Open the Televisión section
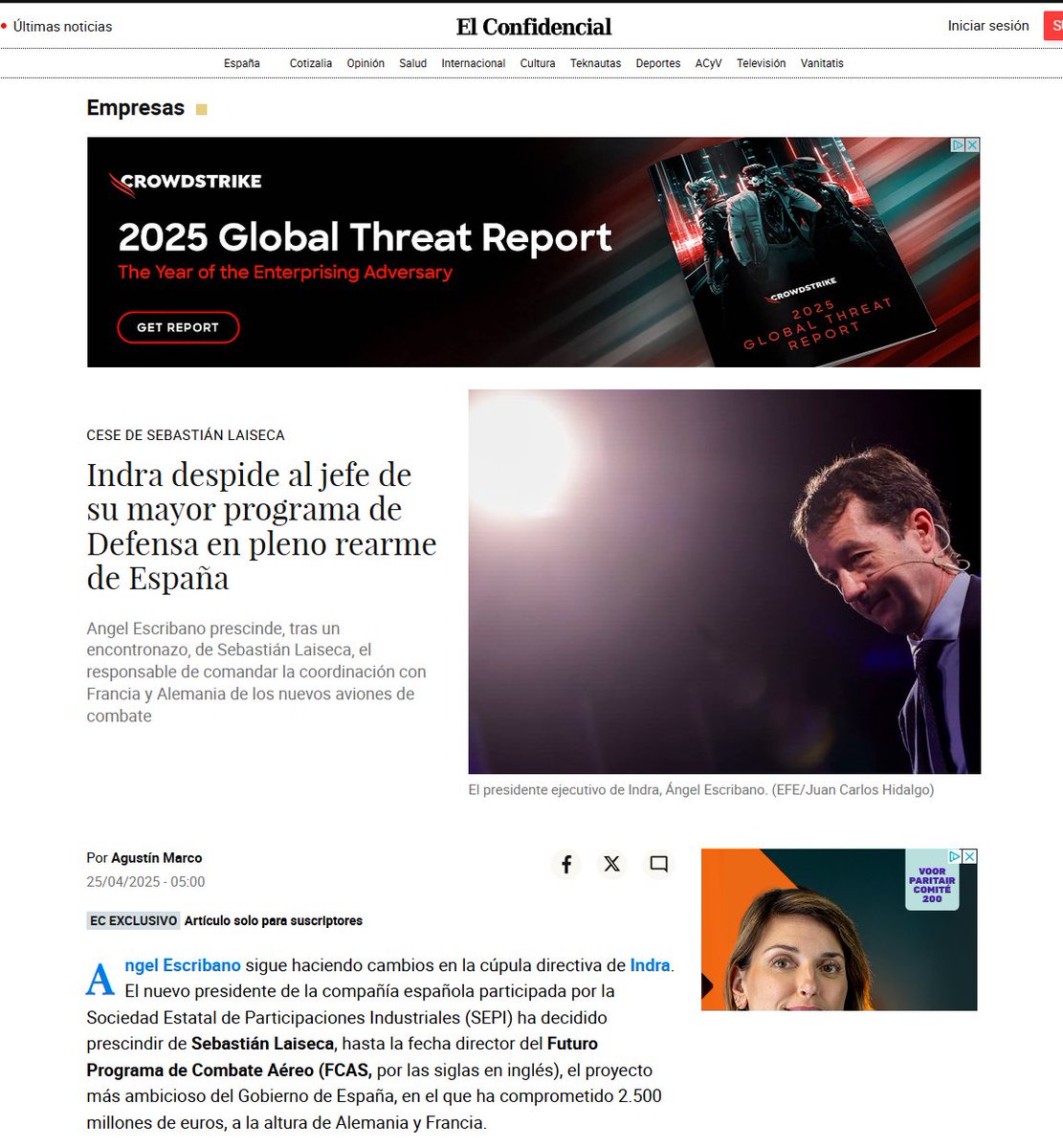Screen dimensions: 1063x1148 click(762, 63)
